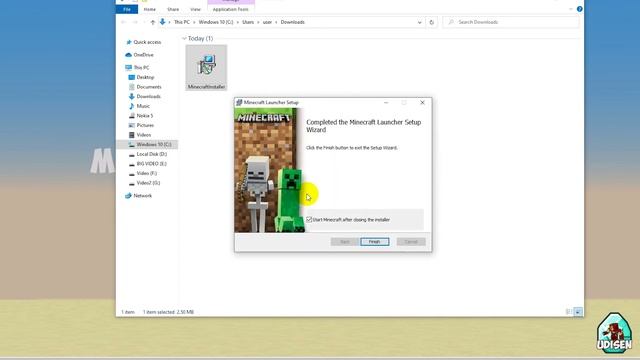Click the Network icon in sidebar
The image size is (640, 360).
[x=129, y=196]
